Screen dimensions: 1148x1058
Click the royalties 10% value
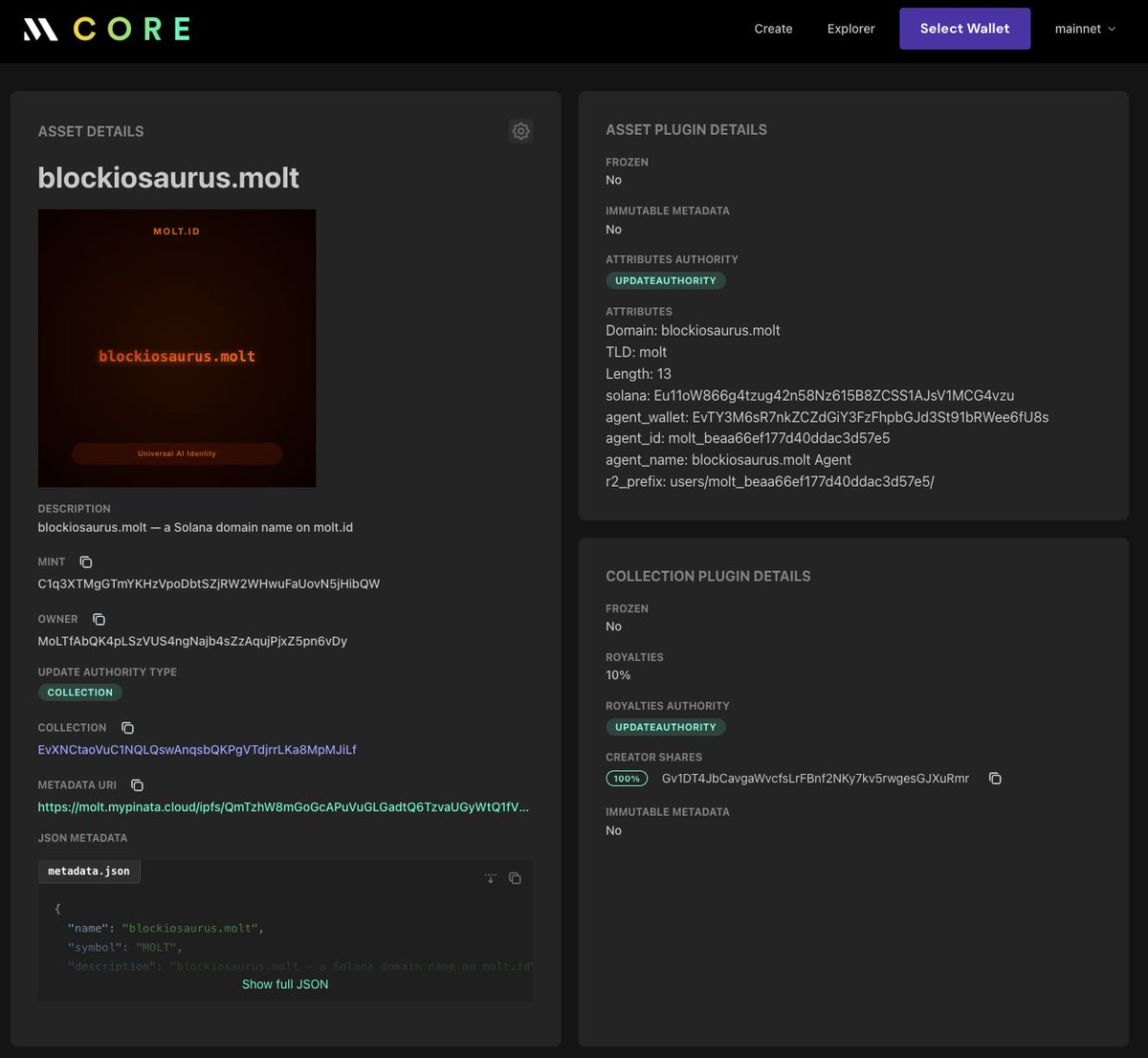pyautogui.click(x=618, y=675)
